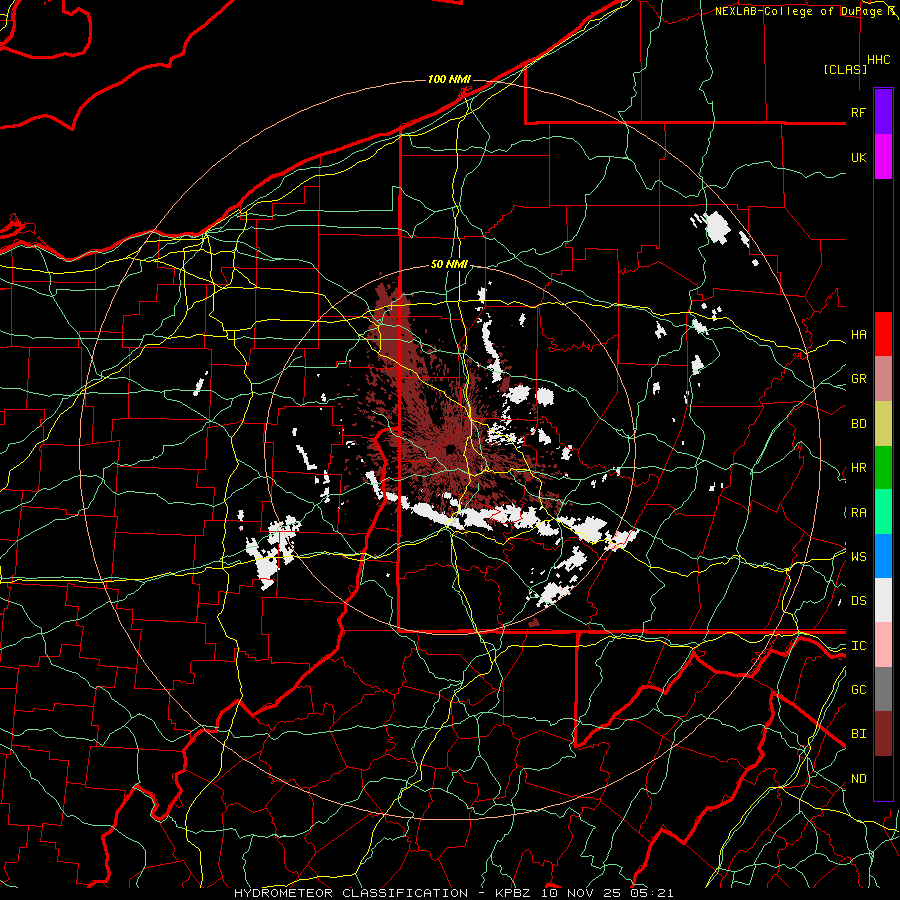This screenshot has width=900, height=900.
Task: Click the radar site center point
Action: click(x=451, y=449)
